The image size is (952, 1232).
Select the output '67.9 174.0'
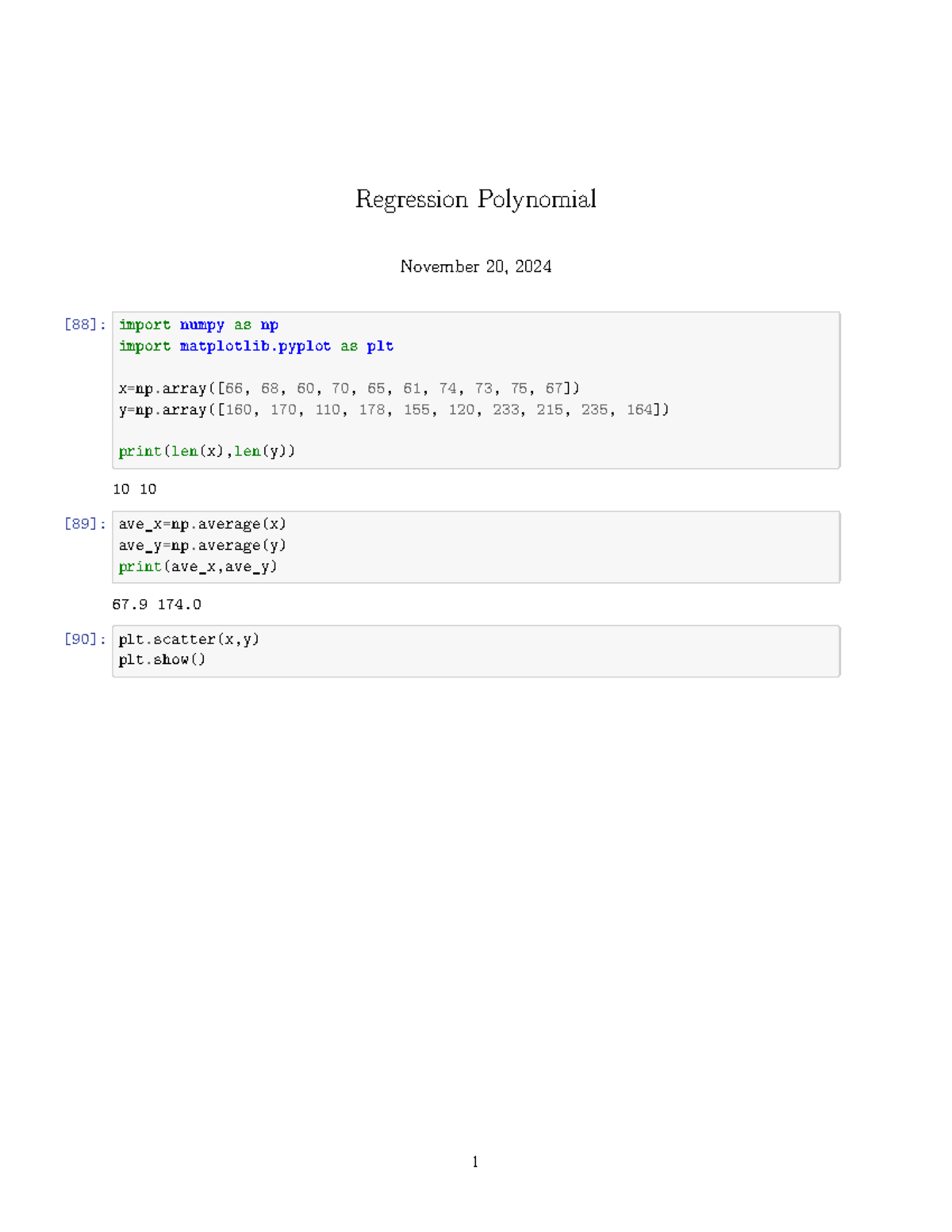coord(157,604)
